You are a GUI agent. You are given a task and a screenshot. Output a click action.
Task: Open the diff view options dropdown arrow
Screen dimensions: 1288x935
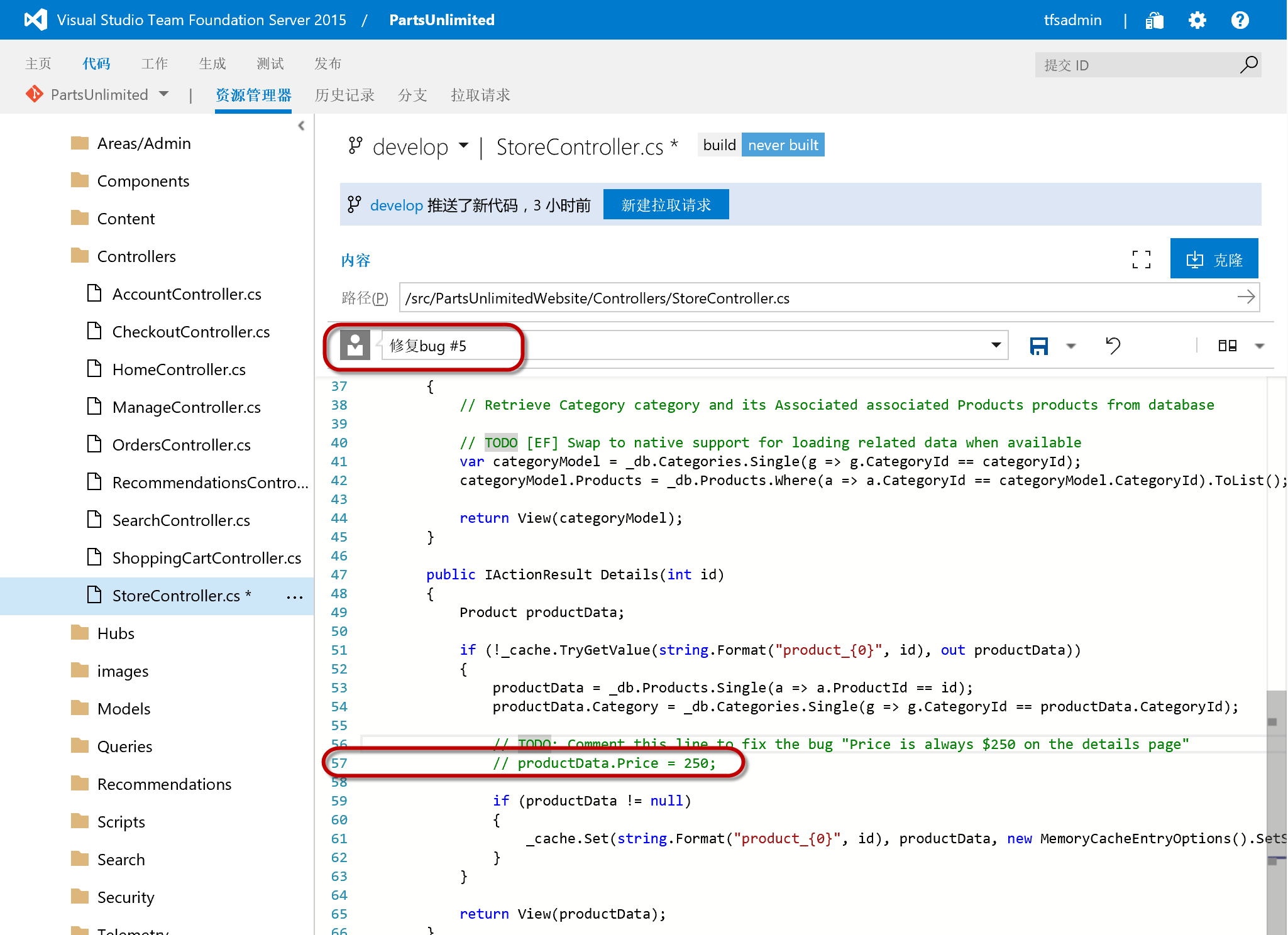tap(1259, 346)
